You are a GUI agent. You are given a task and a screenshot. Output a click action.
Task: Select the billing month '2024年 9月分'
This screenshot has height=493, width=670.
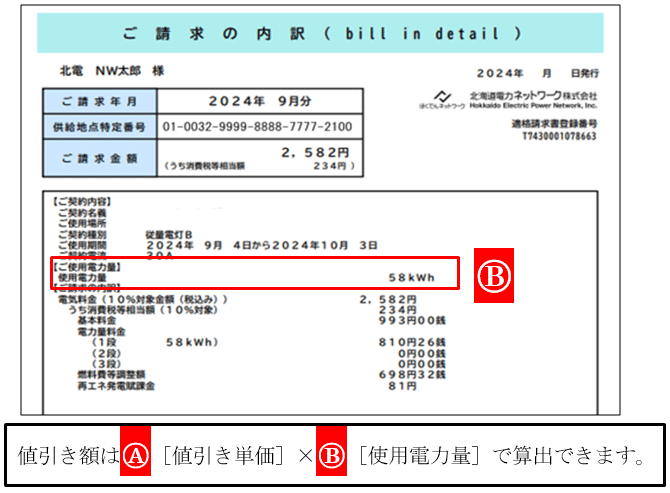[x=260, y=101]
